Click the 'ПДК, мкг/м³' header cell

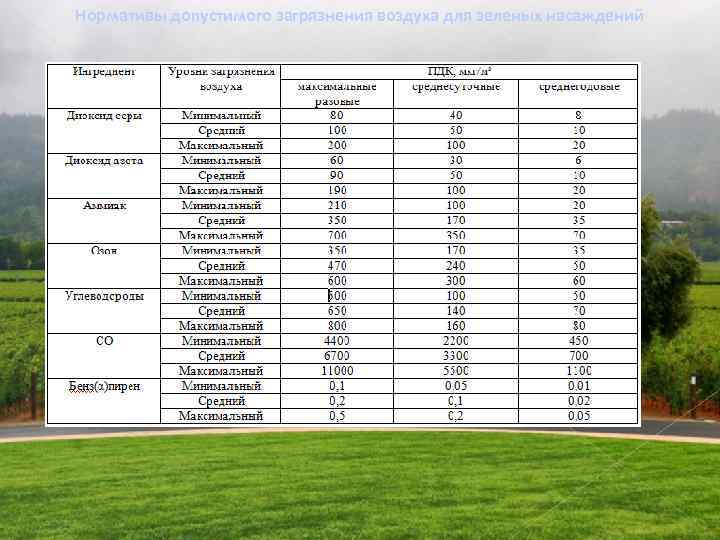[x=459, y=71]
